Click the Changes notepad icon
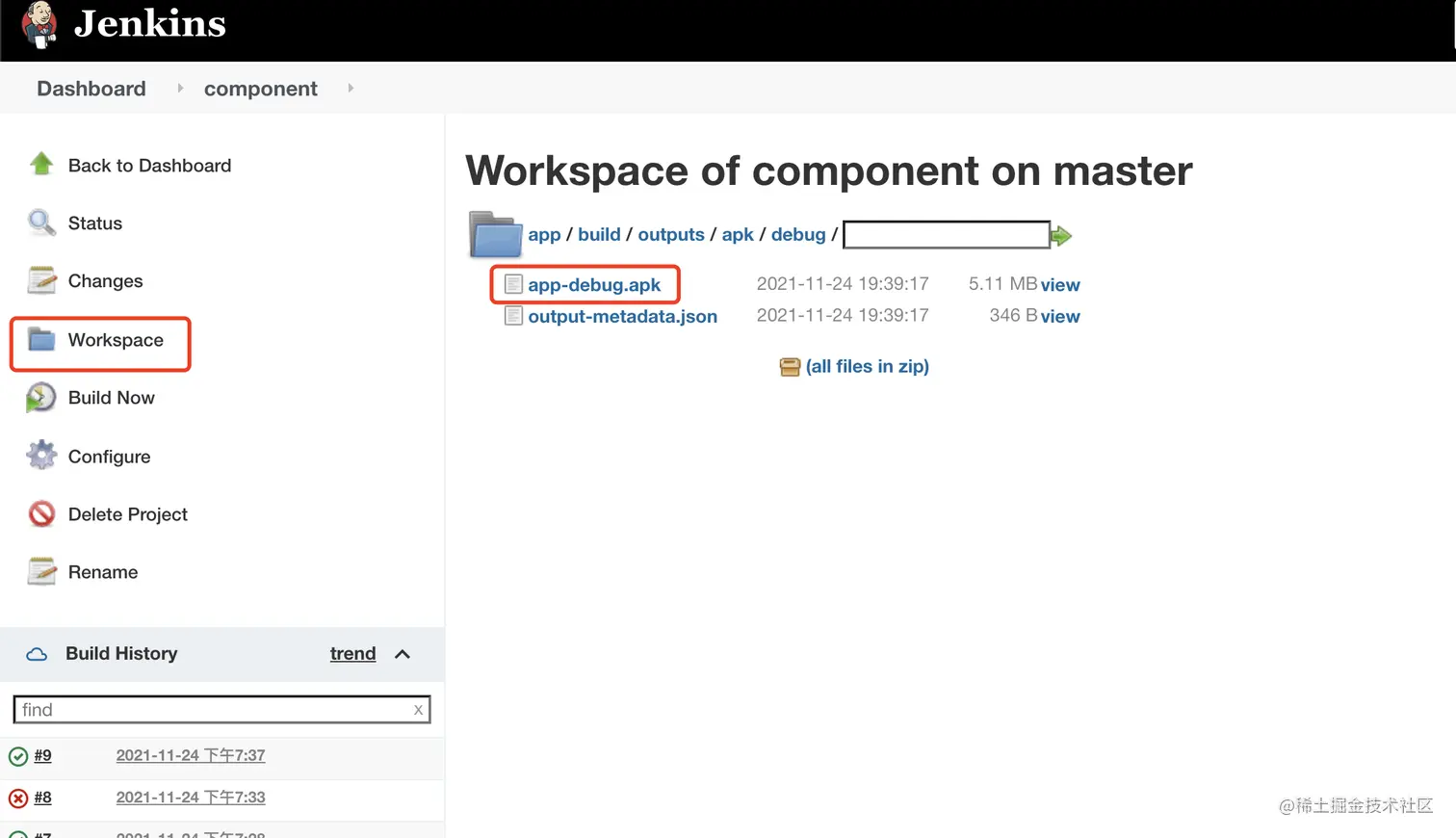The height and width of the screenshot is (838, 1456). coord(41,280)
